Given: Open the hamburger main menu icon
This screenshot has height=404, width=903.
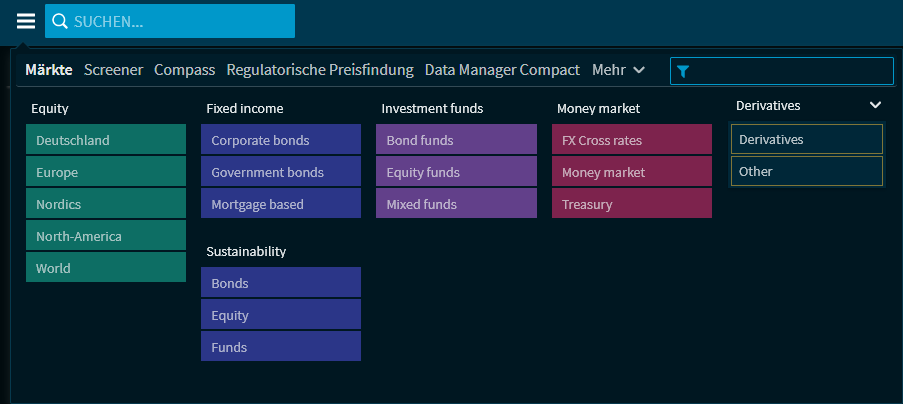Looking at the screenshot, I should pyautogui.click(x=25, y=21).
